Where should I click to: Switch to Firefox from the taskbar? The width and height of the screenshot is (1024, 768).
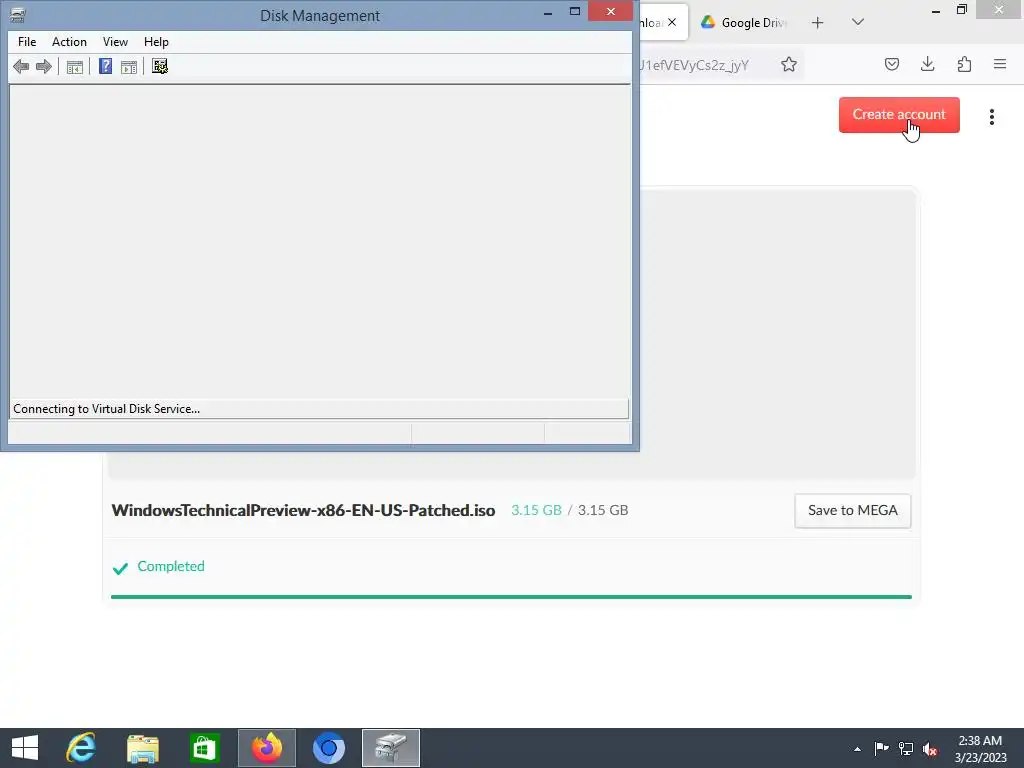tap(266, 748)
